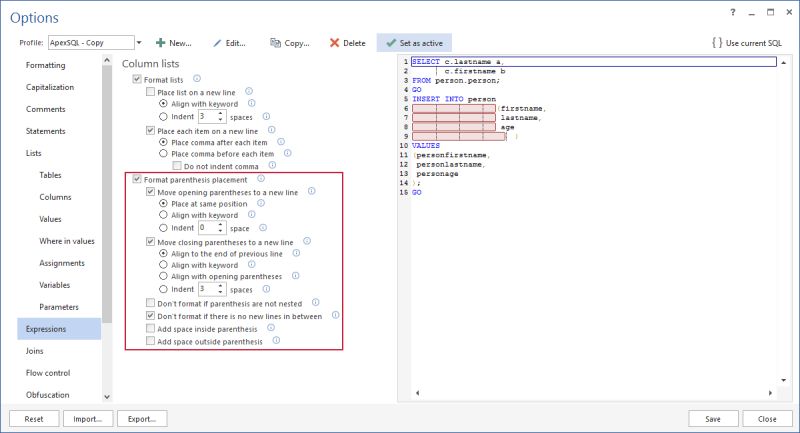Image resolution: width=800 pixels, height=433 pixels.
Task: Toggle the Format lists checkbox
Action: click(137, 79)
